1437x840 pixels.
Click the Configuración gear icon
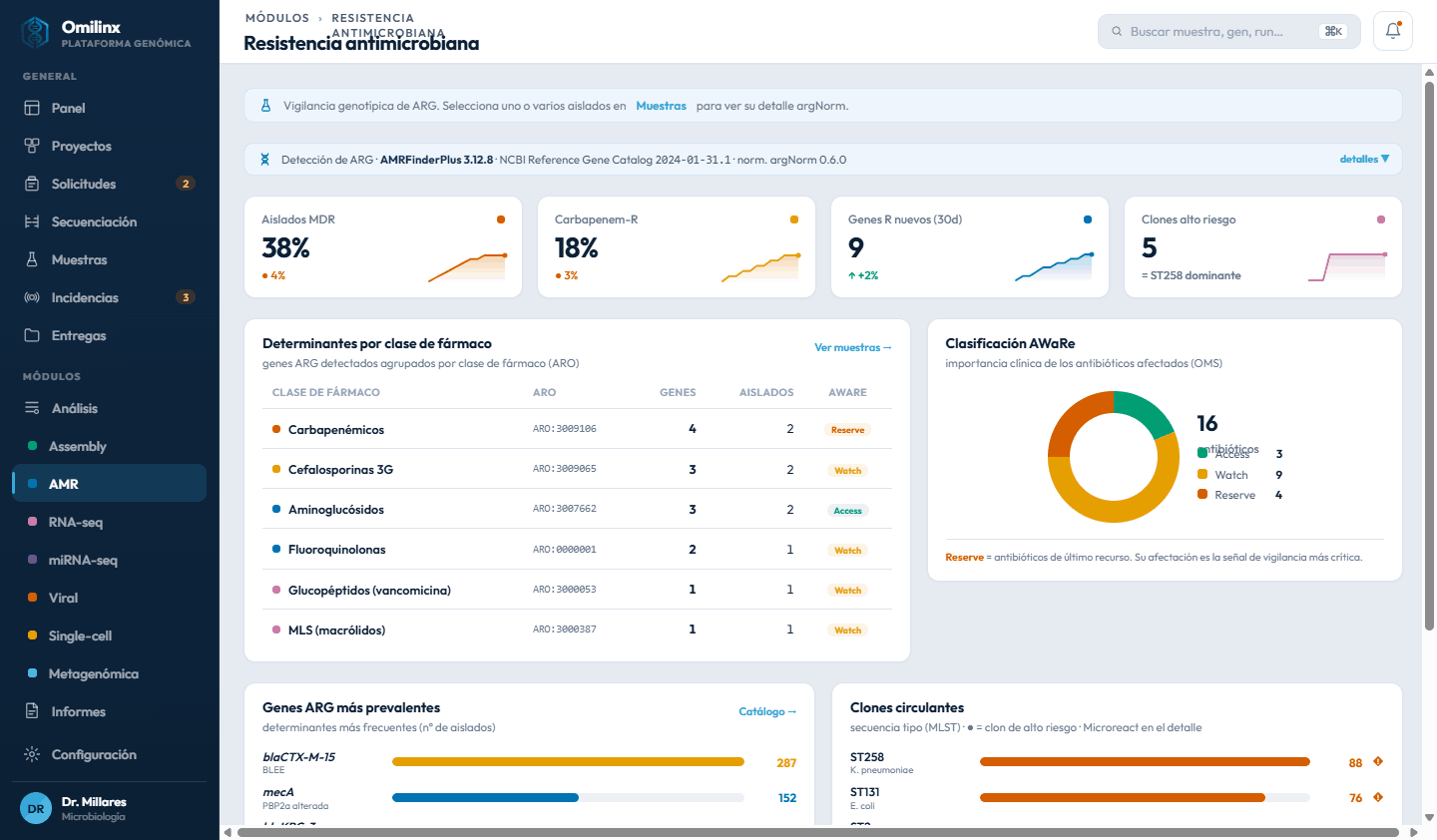coord(32,754)
